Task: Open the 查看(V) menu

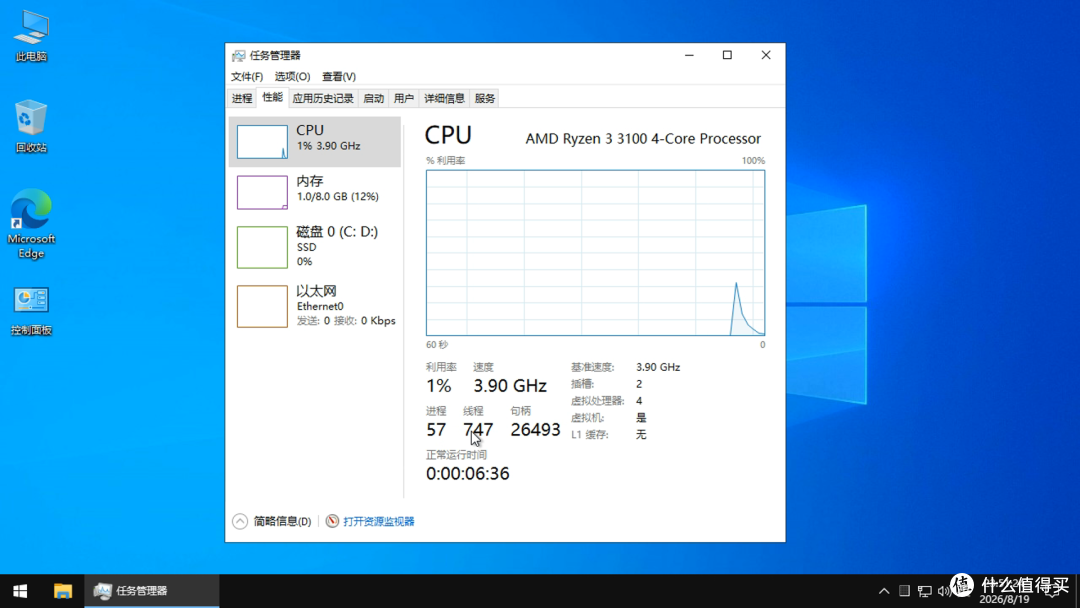Action: pos(339,76)
